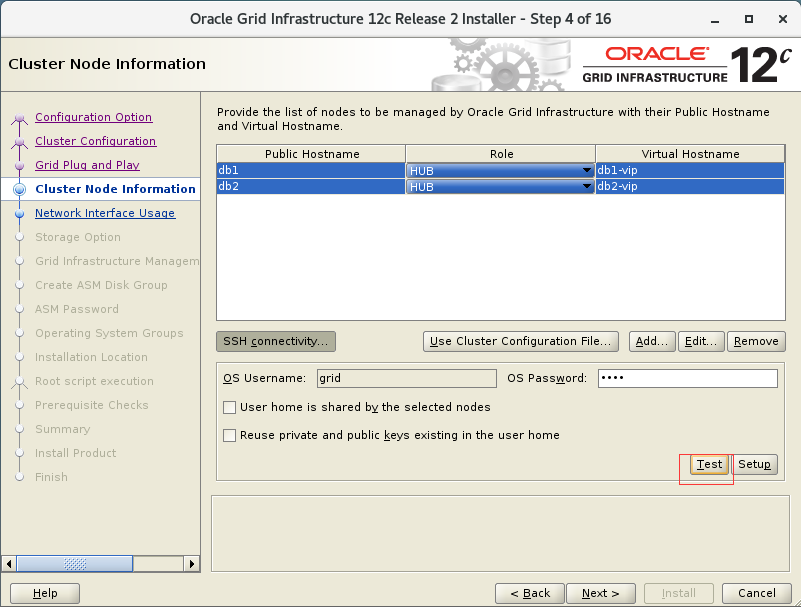This screenshot has width=801, height=607.
Task: Select the db1 public hostname cell
Action: click(x=311, y=170)
